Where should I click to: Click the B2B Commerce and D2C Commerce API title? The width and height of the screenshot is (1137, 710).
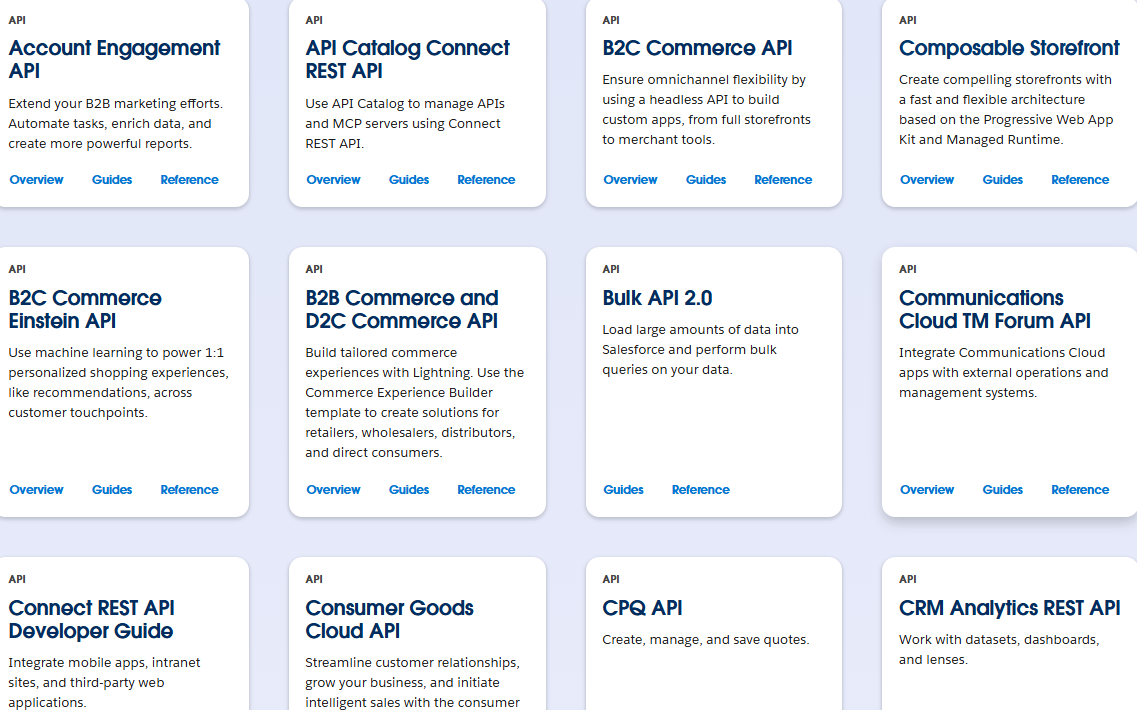[x=402, y=310]
